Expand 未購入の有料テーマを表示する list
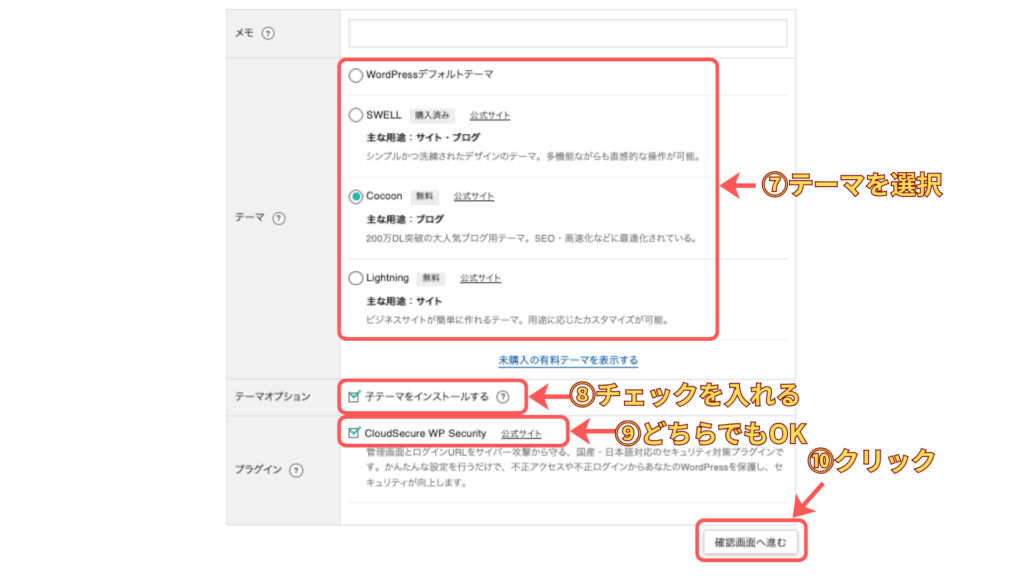This screenshot has height=576, width=1024. (568, 360)
